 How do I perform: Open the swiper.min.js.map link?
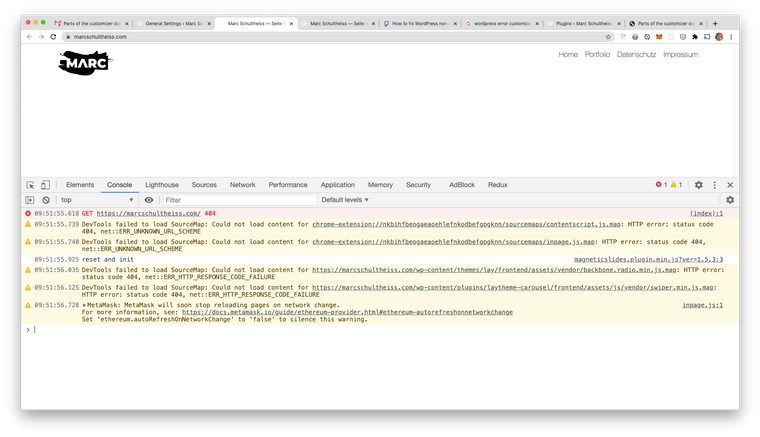pos(513,287)
